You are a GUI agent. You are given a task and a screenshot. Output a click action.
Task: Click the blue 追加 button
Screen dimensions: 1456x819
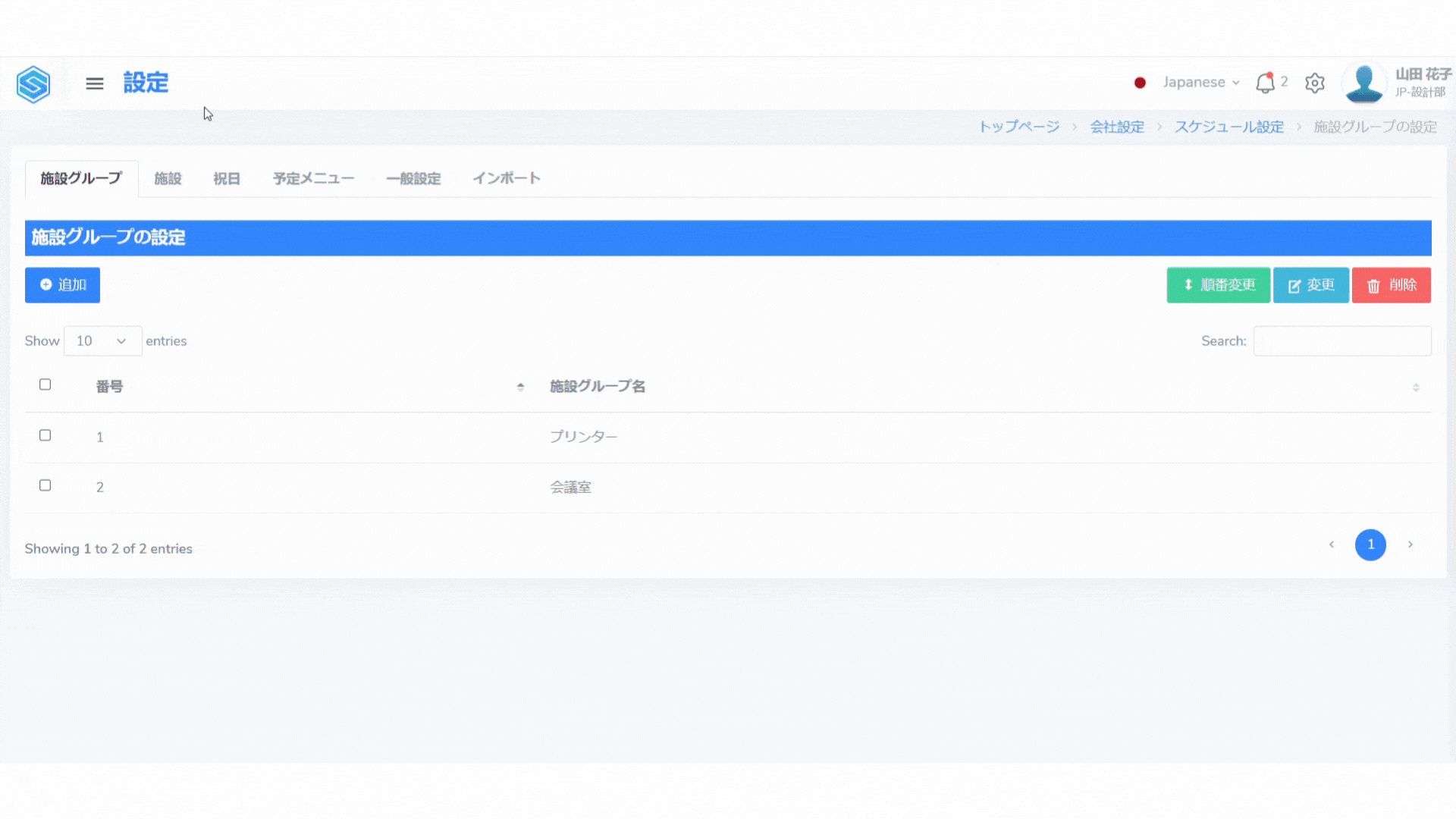click(x=62, y=285)
